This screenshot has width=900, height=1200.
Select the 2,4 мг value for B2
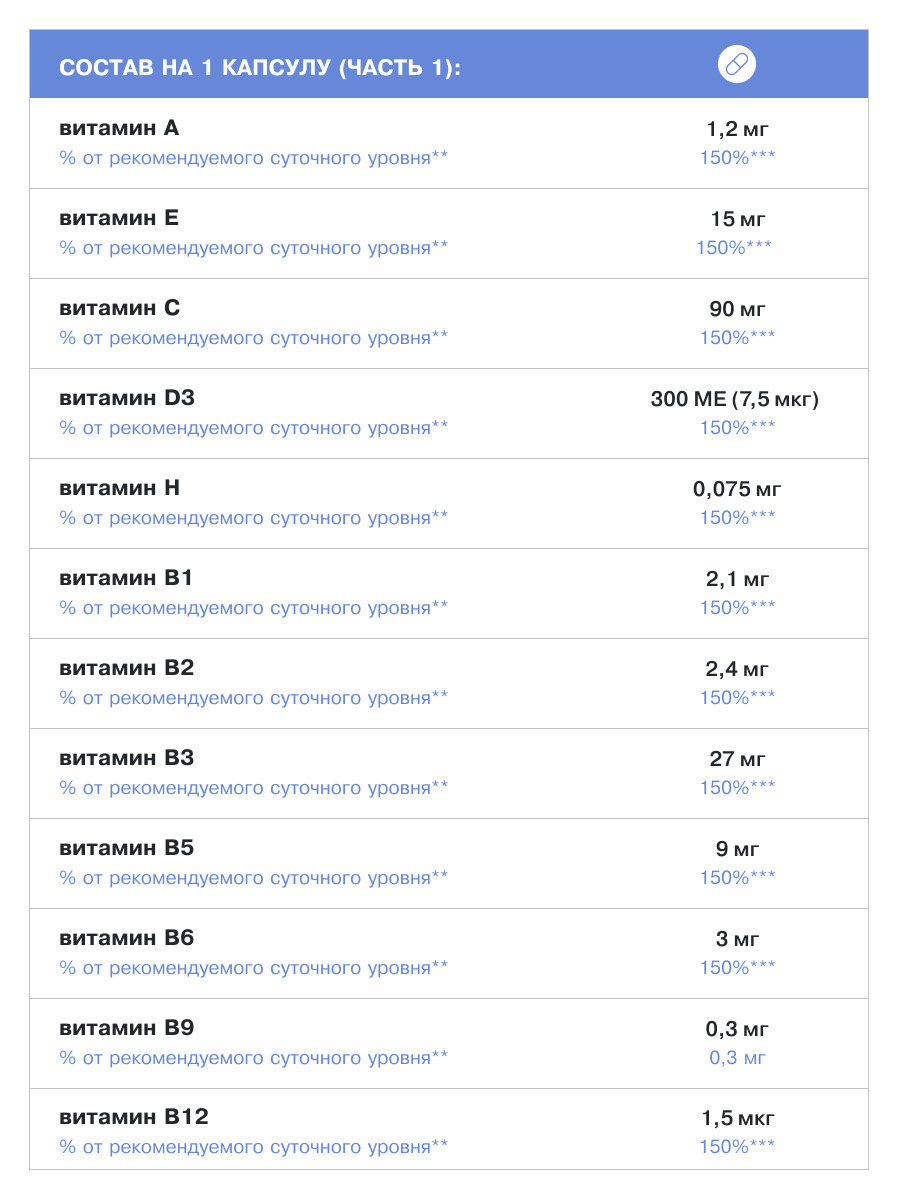737,669
